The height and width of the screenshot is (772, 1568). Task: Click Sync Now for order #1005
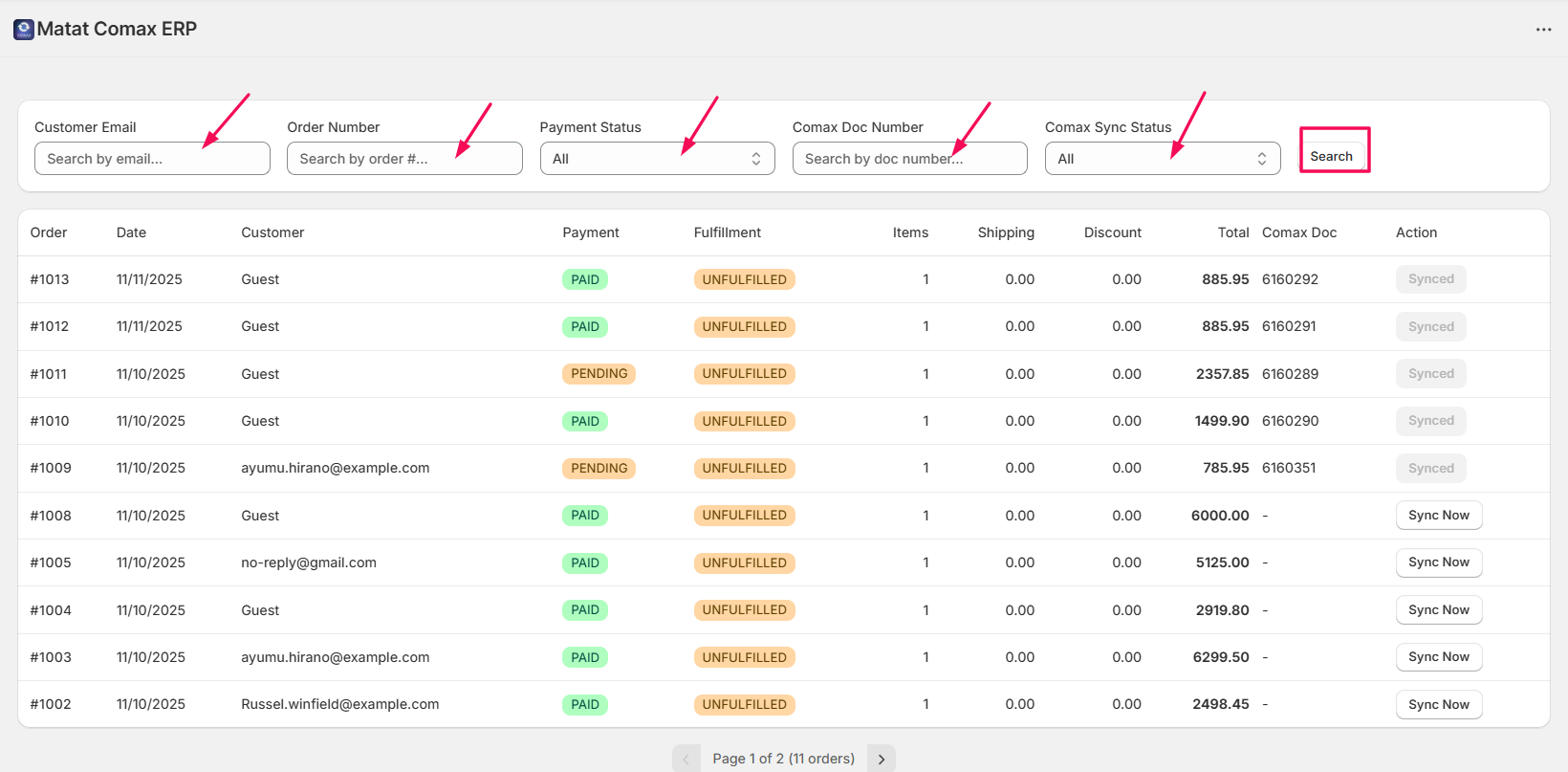pos(1438,562)
